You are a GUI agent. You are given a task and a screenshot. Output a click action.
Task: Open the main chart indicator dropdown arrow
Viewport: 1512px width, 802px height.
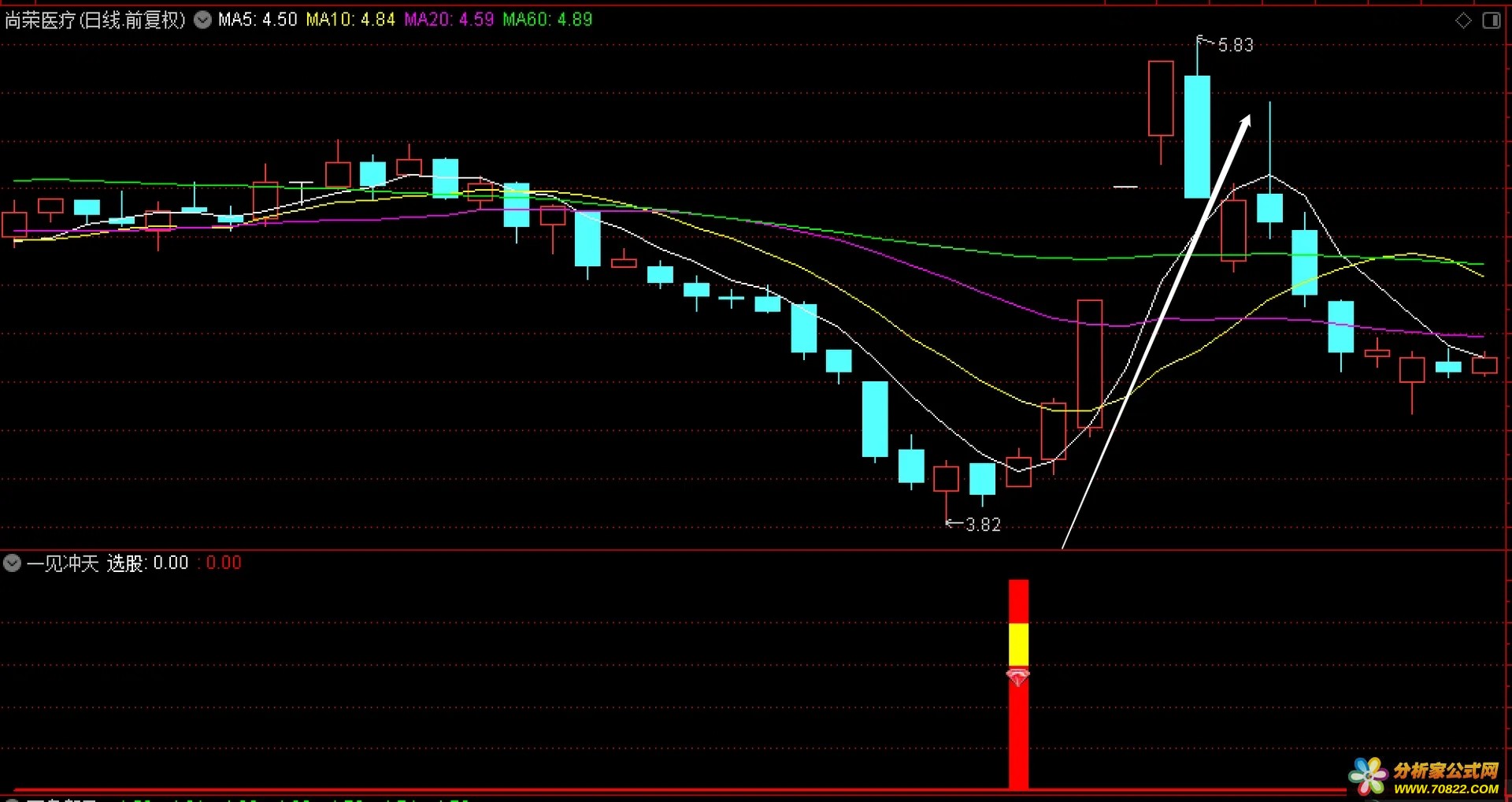203,20
